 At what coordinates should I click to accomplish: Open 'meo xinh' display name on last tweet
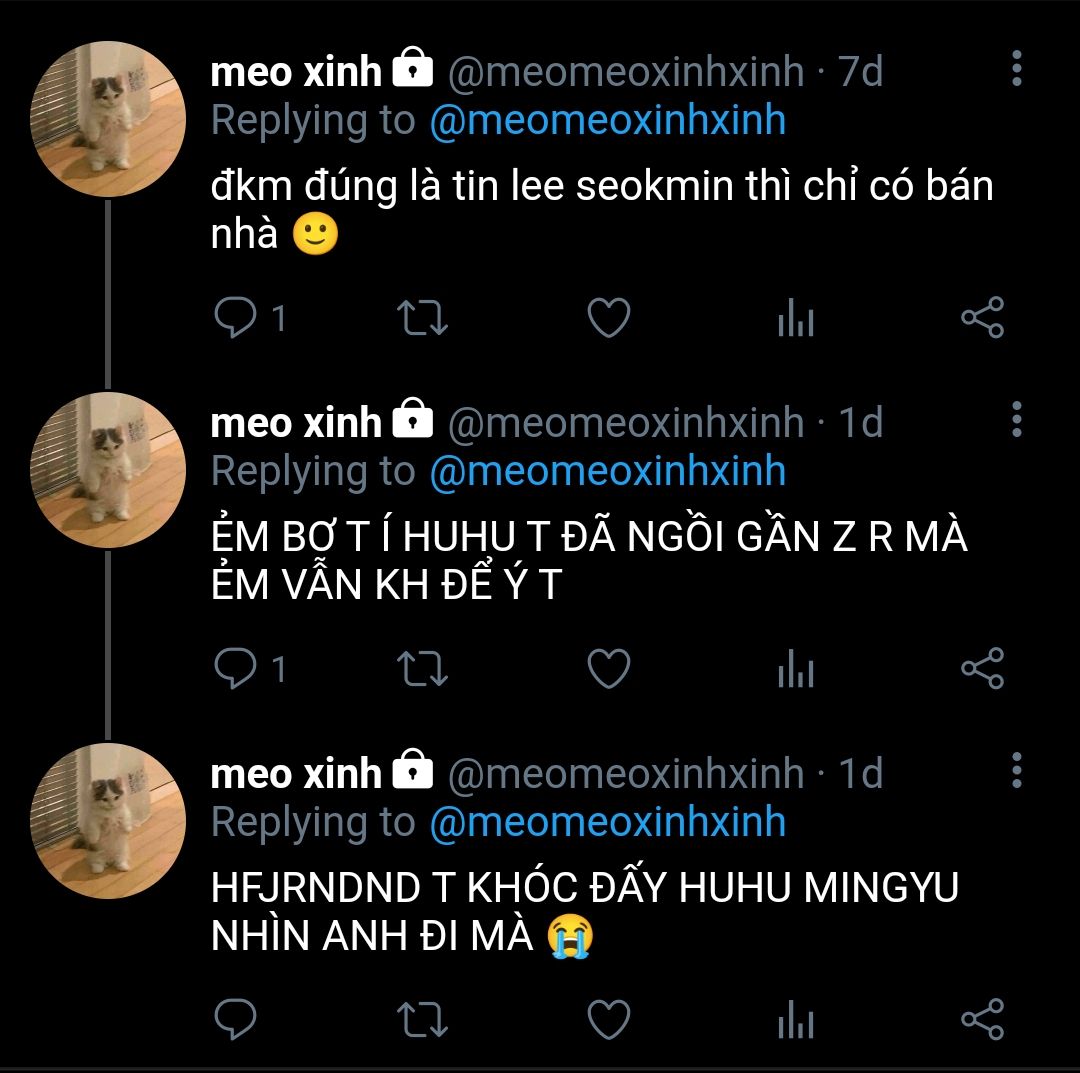(x=296, y=773)
